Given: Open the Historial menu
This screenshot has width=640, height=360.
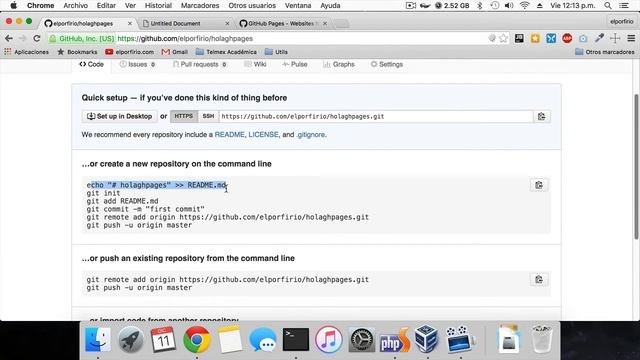Looking at the screenshot, I should tap(158, 6).
